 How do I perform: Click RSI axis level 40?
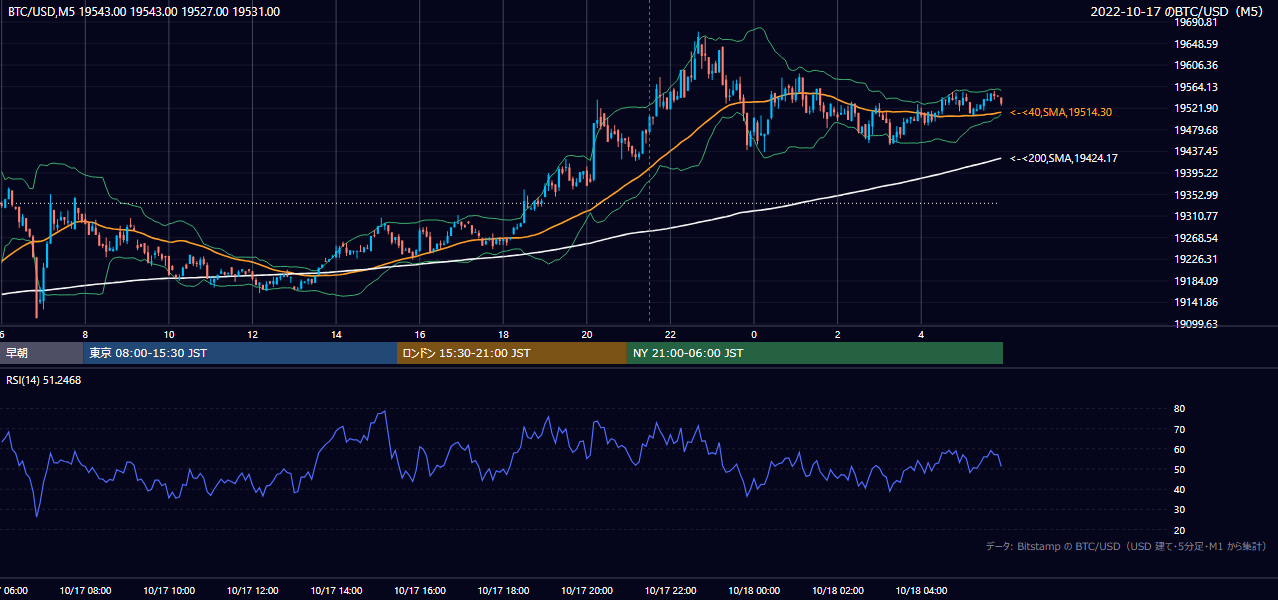[x=1179, y=489]
